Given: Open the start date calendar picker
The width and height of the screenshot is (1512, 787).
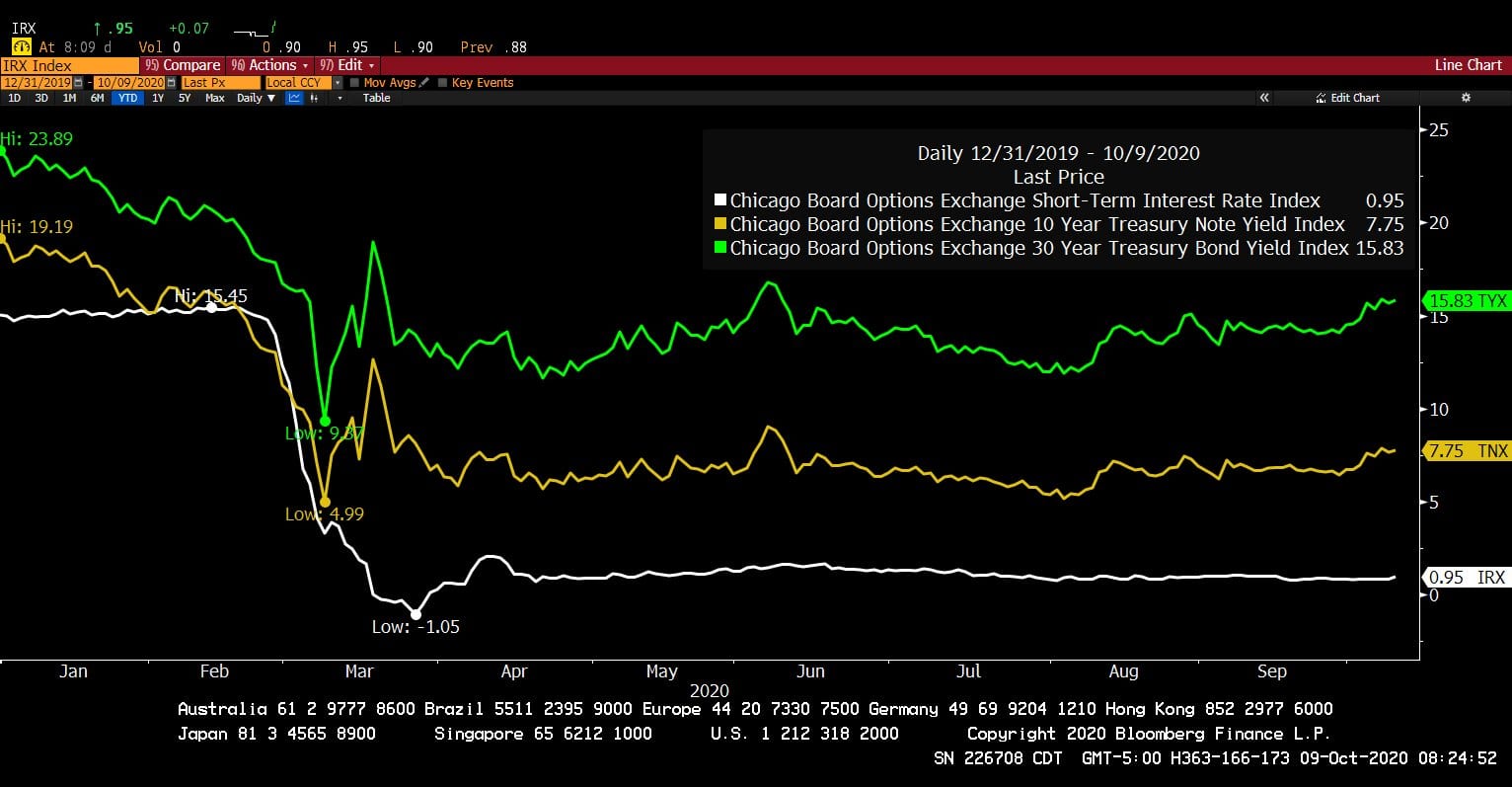Looking at the screenshot, I should click(77, 83).
